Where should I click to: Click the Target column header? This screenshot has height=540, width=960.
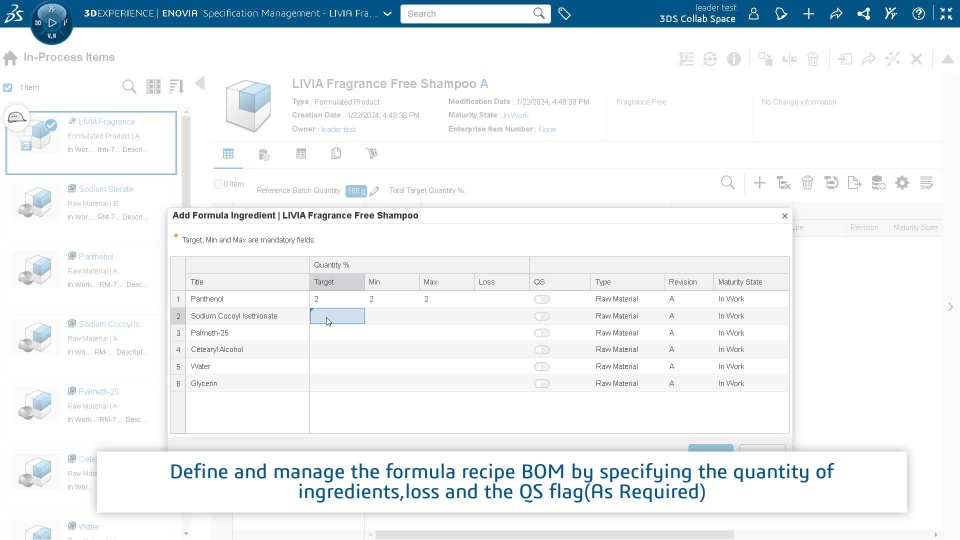337,282
